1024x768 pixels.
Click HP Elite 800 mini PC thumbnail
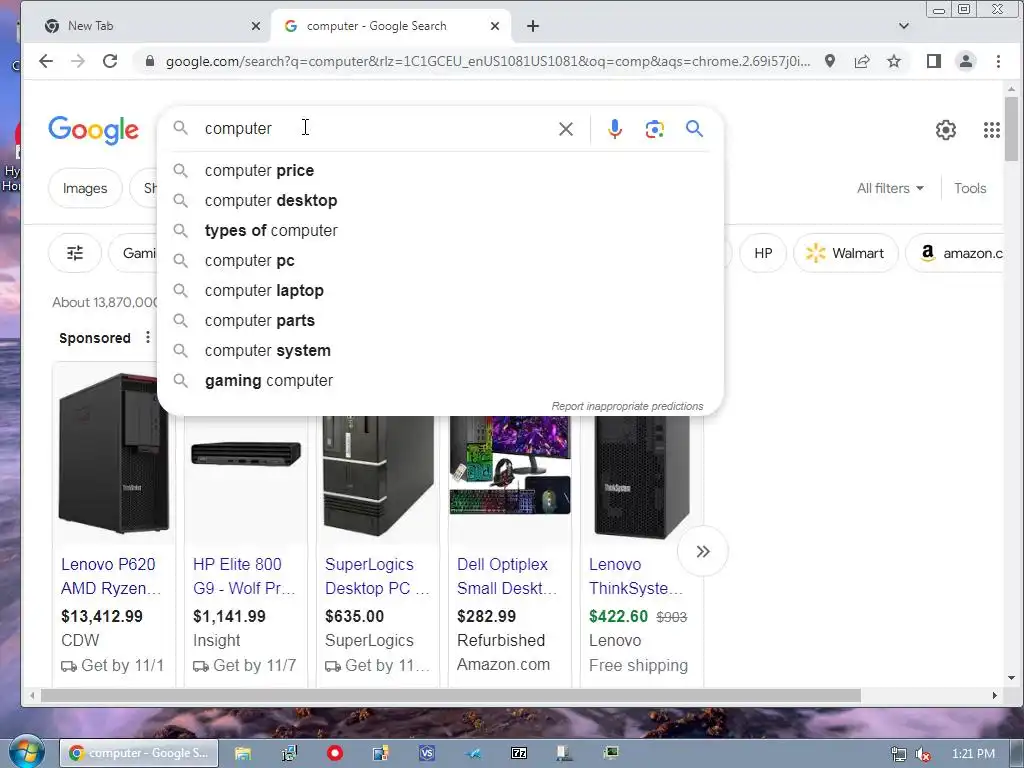(246, 453)
